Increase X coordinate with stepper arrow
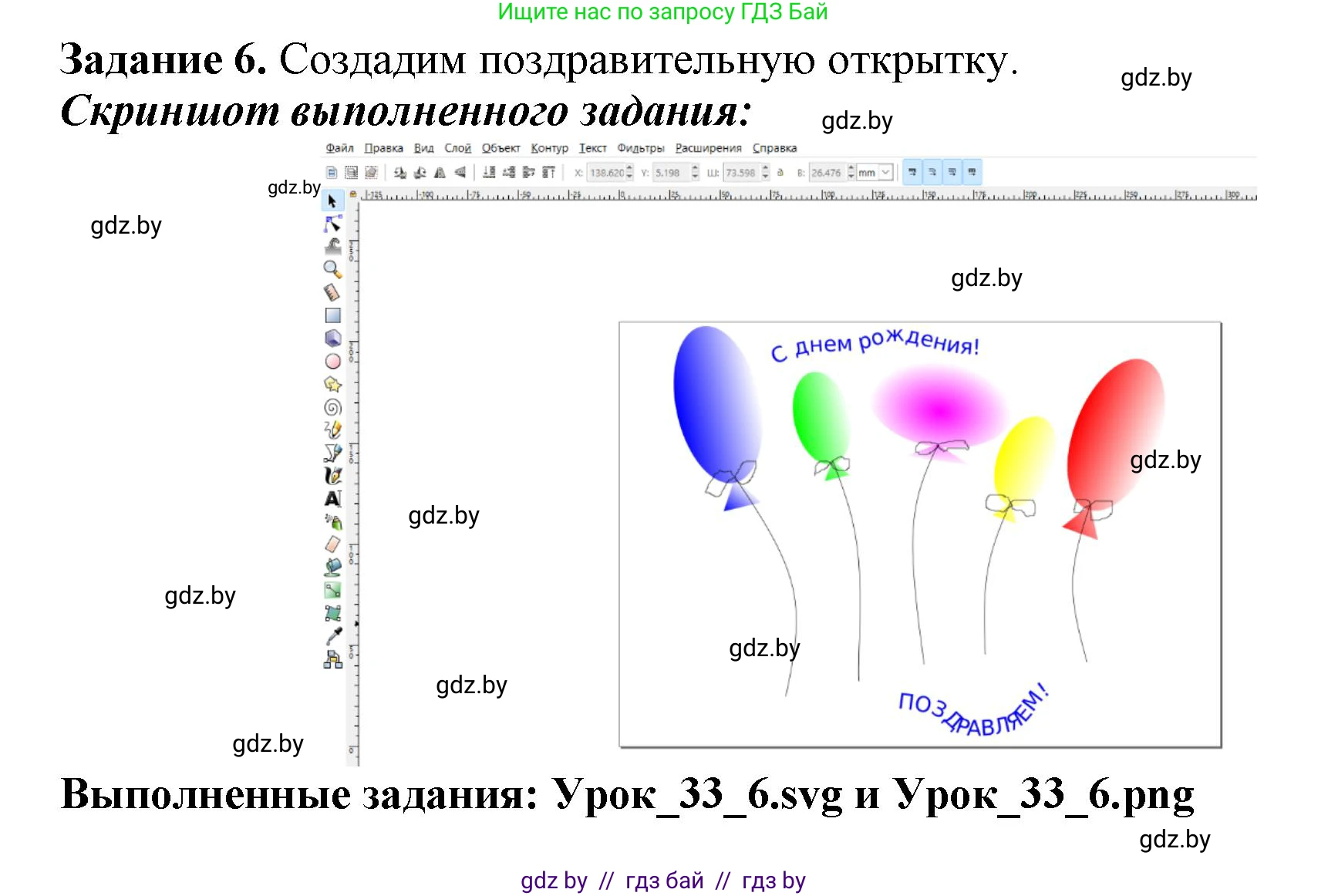 pos(629,168)
